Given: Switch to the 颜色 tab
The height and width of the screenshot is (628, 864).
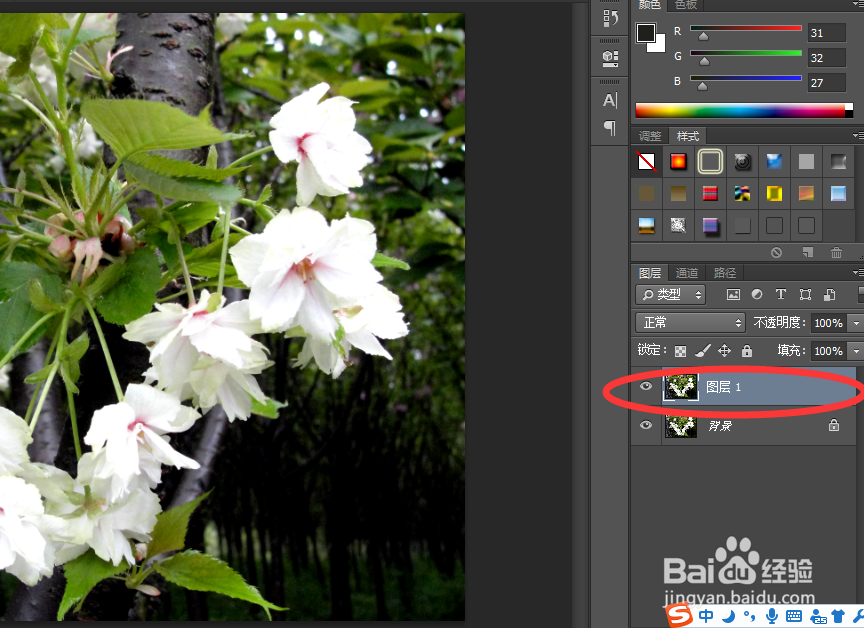Looking at the screenshot, I should (650, 5).
